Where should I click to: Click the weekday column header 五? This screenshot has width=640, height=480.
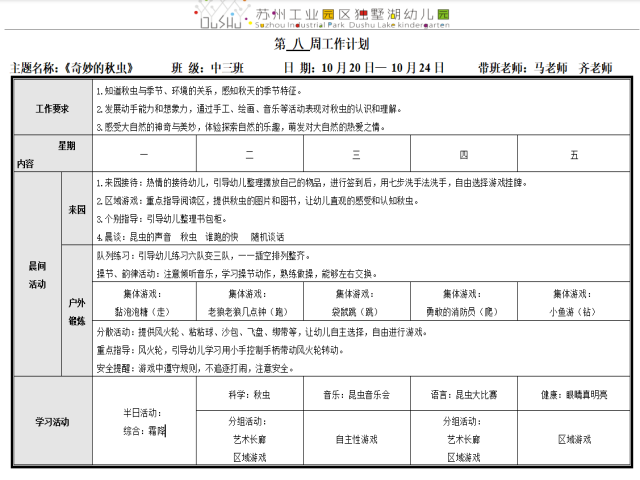pyautogui.click(x=574, y=155)
